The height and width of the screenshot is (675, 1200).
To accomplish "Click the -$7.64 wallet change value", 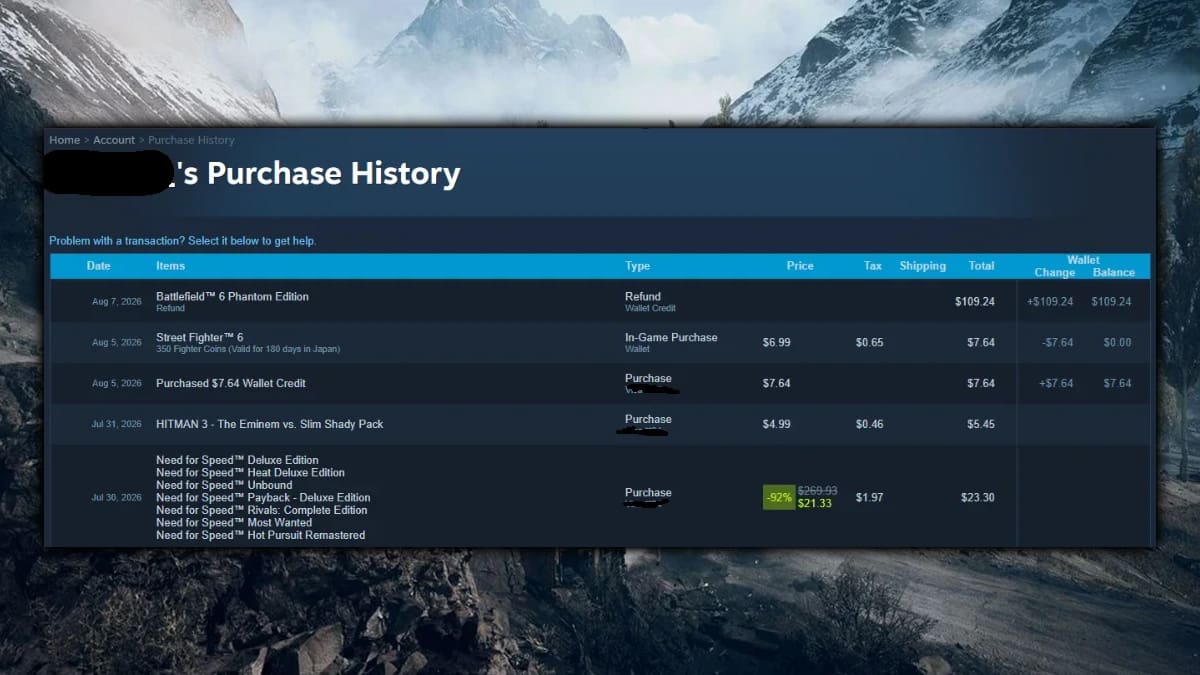I will 1057,342.
